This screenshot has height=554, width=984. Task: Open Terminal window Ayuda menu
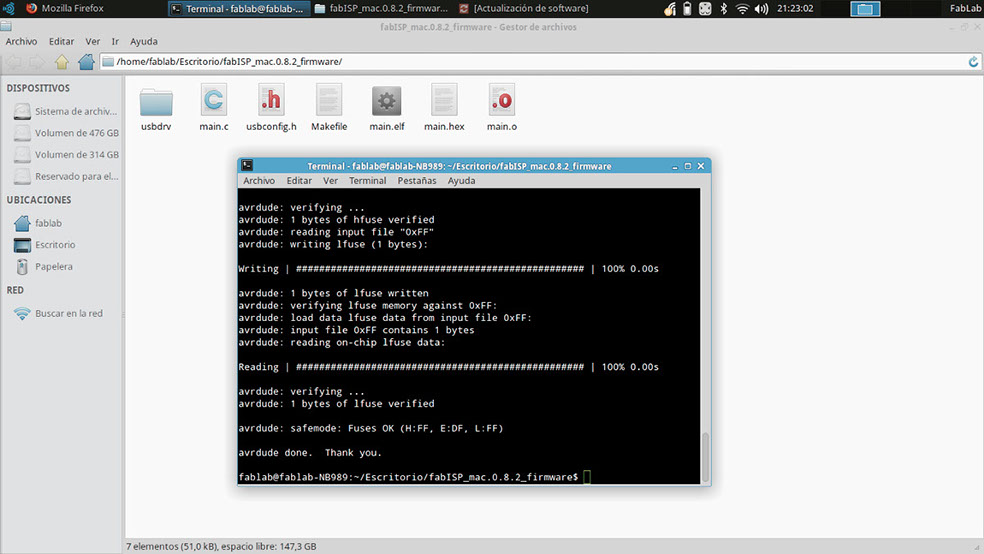click(461, 181)
